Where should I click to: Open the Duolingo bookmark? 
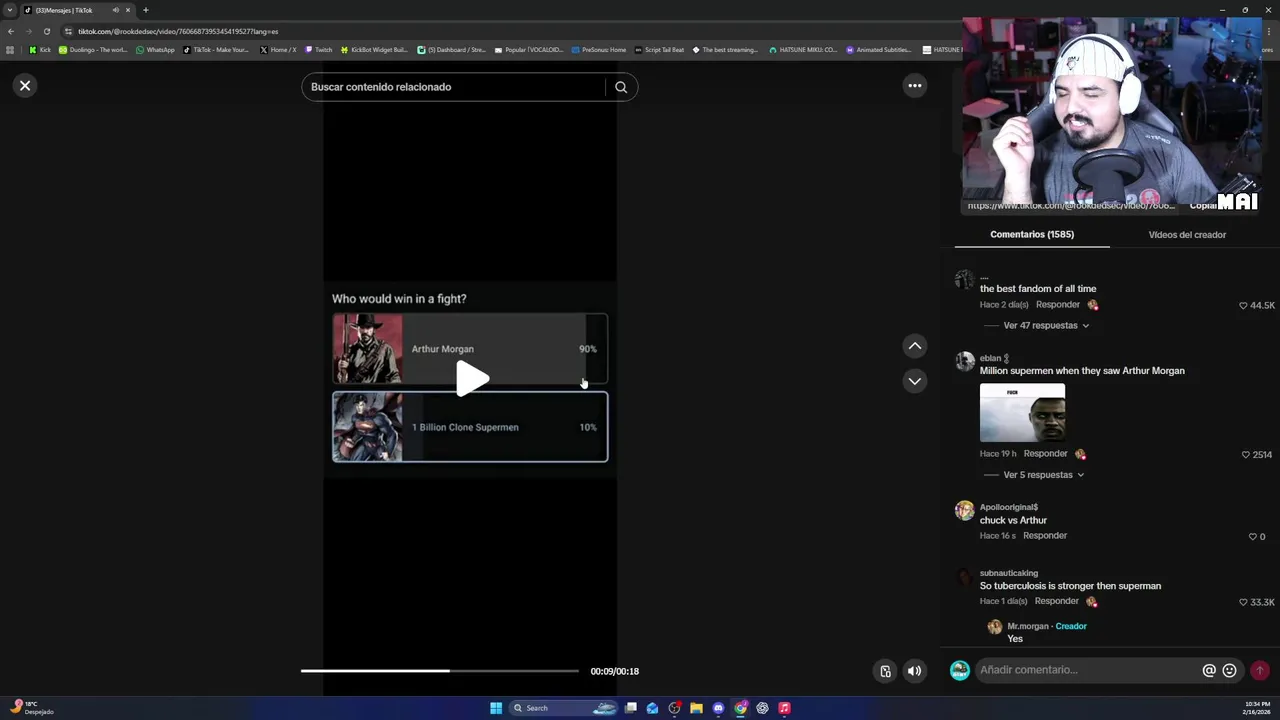93,50
